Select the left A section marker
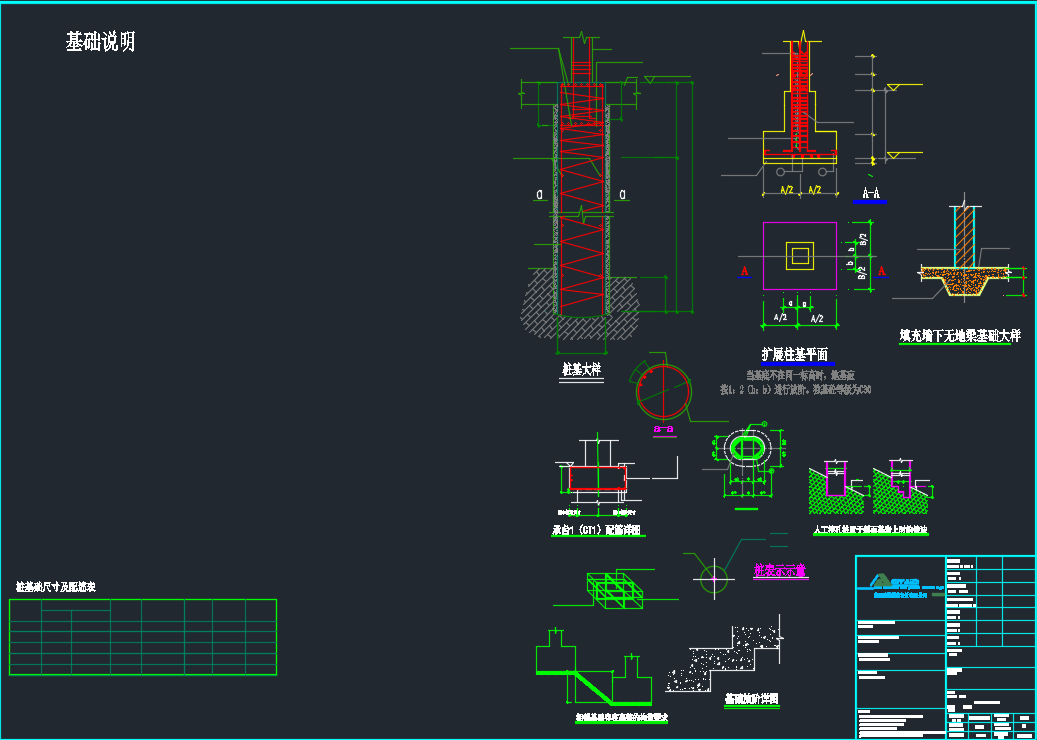The width and height of the screenshot is (1037, 740). [745, 272]
